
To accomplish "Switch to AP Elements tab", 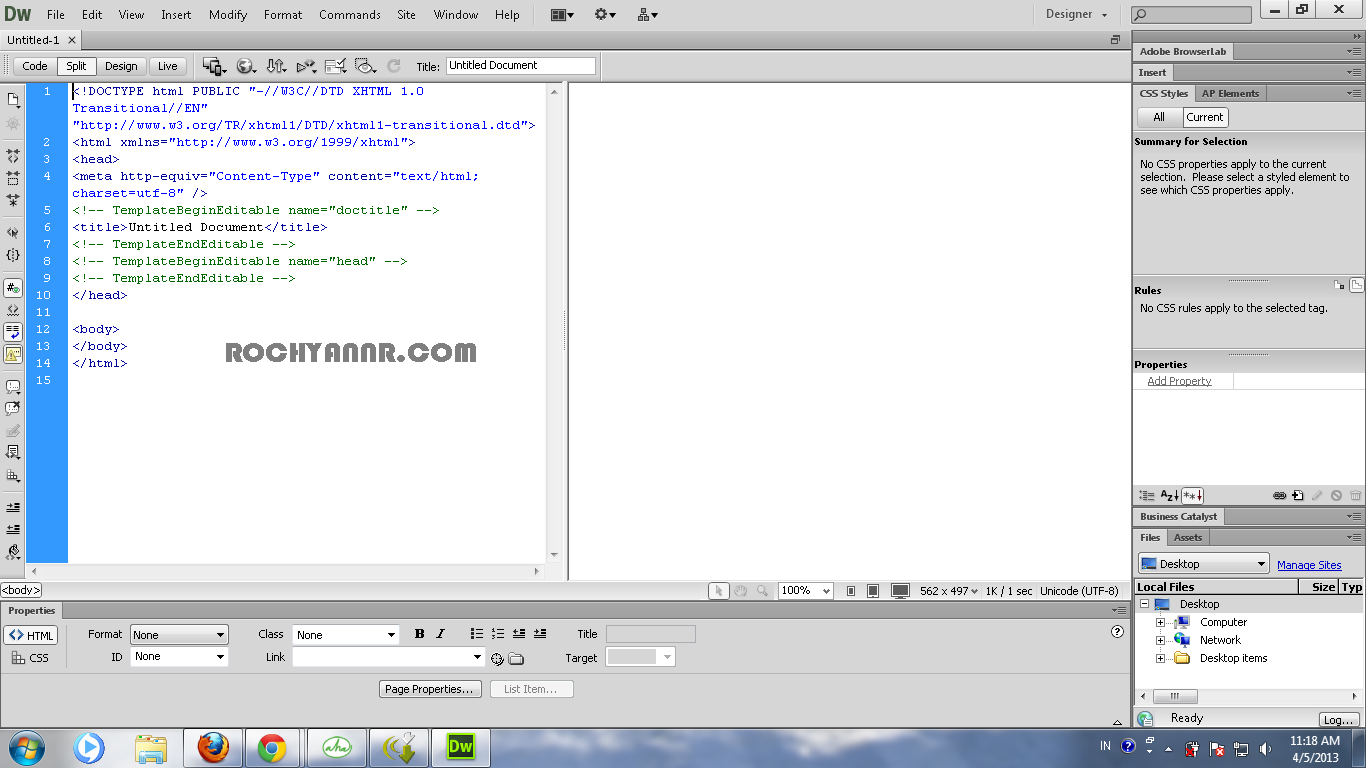I will pos(1231,93).
